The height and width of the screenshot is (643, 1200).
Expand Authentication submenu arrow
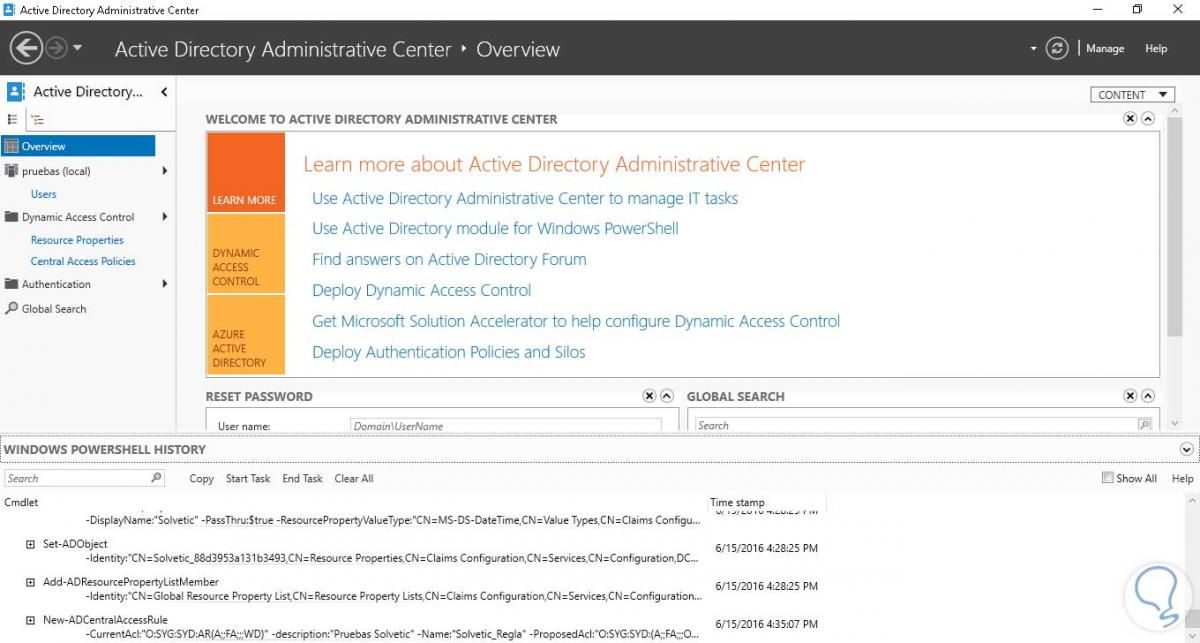[x=165, y=284]
